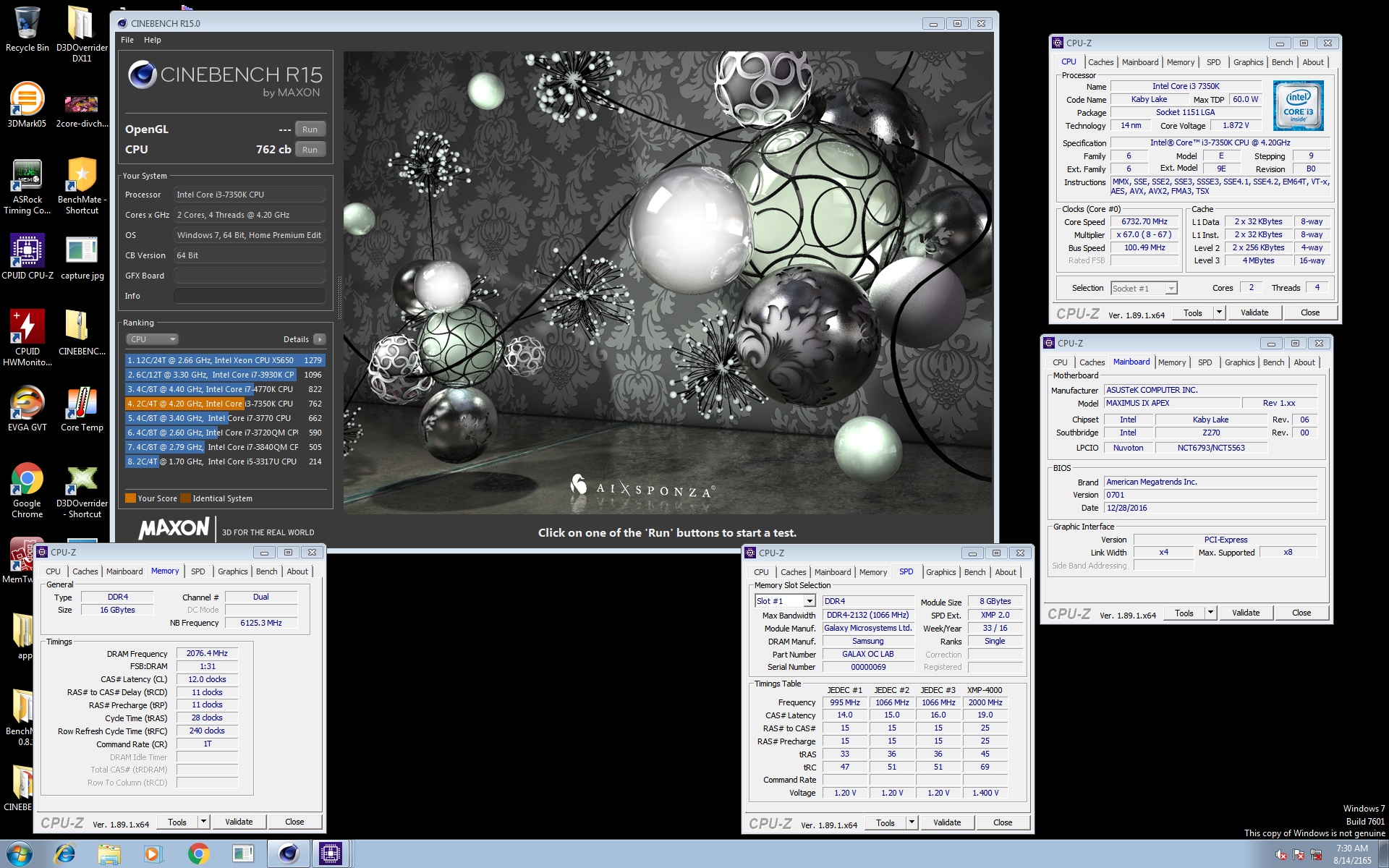Click the muted volume tray icon
Image resolution: width=1389 pixels, height=868 pixels.
pos(1281,854)
